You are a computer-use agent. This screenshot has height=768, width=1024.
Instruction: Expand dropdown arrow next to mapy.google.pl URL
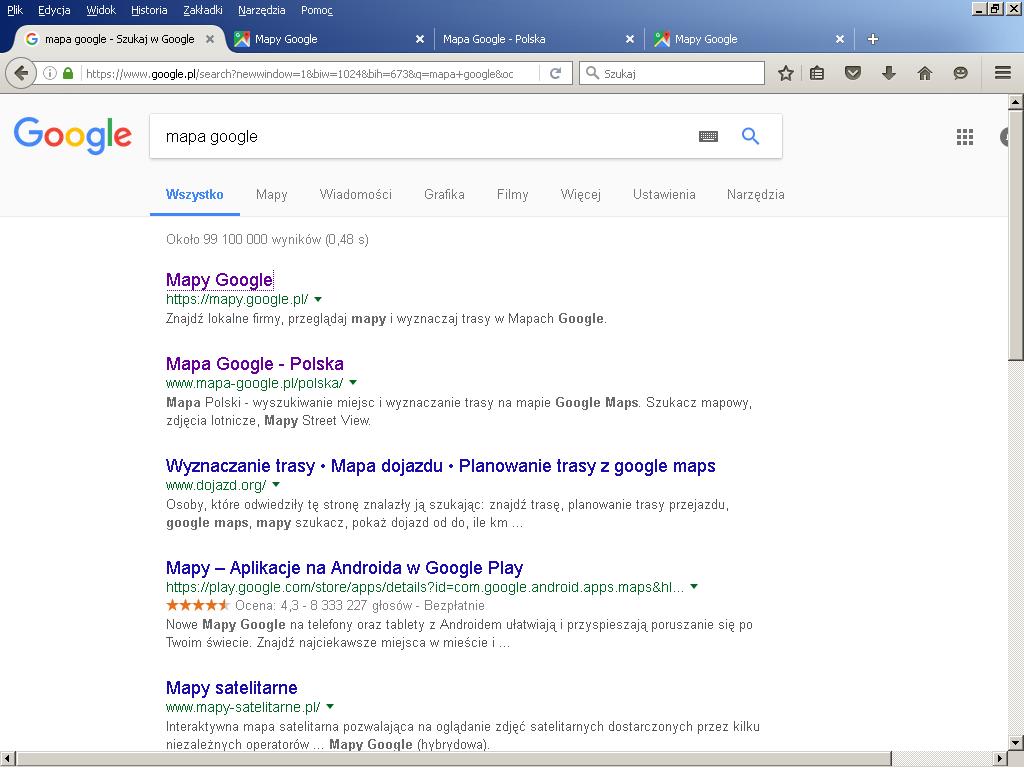tap(318, 300)
